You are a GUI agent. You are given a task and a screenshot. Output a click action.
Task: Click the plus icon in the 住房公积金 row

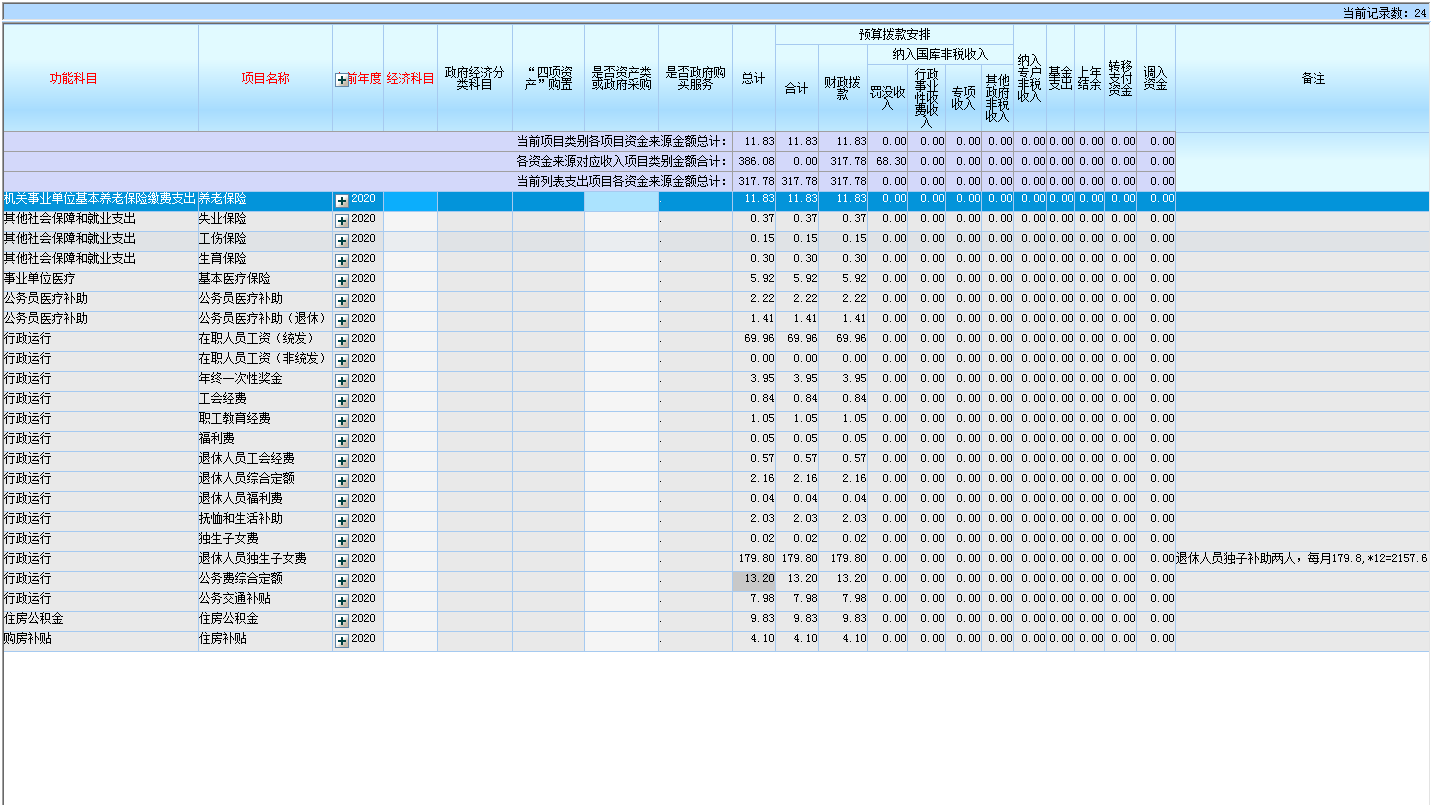coord(342,621)
